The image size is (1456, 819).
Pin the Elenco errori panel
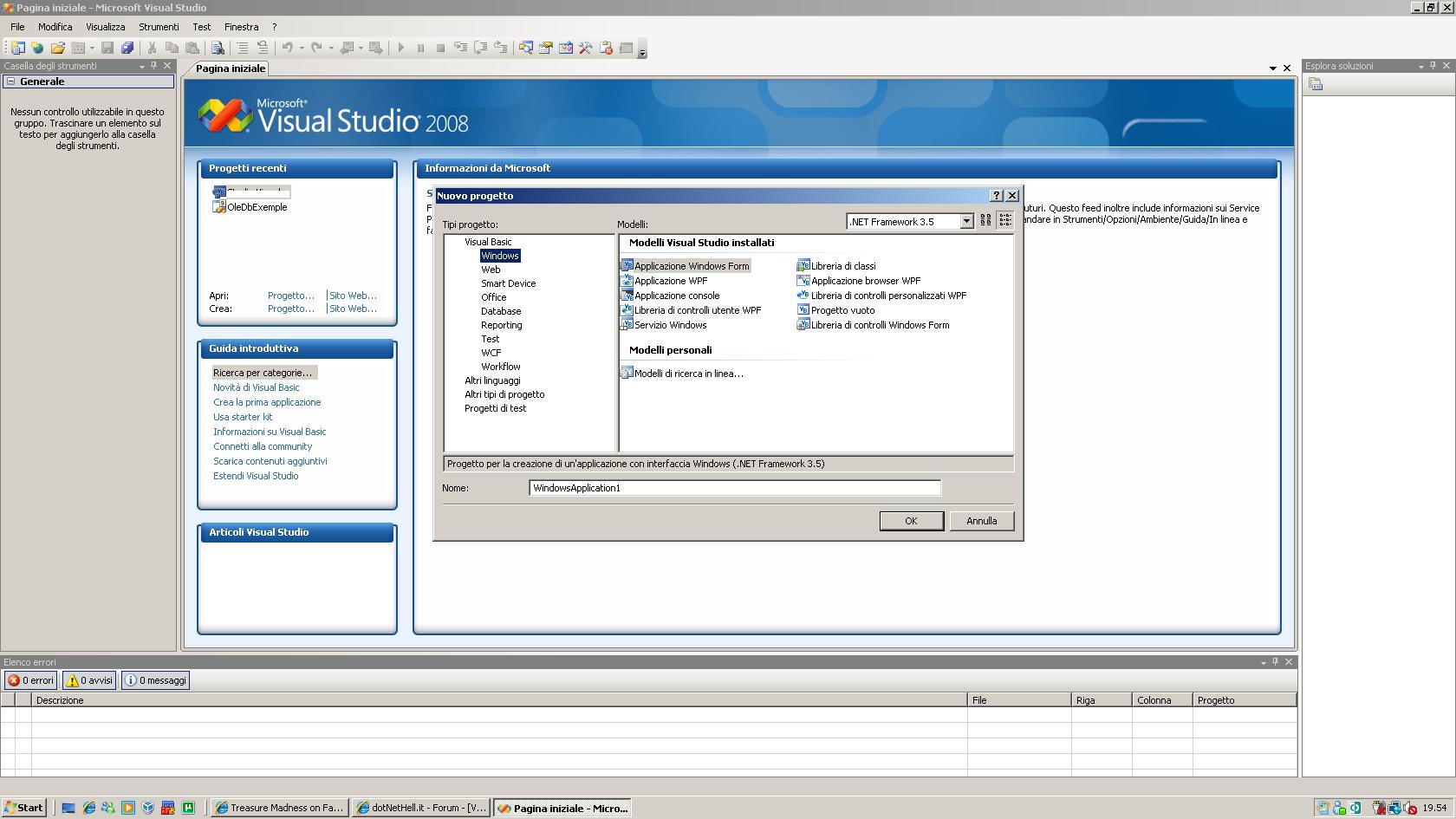tap(1275, 662)
